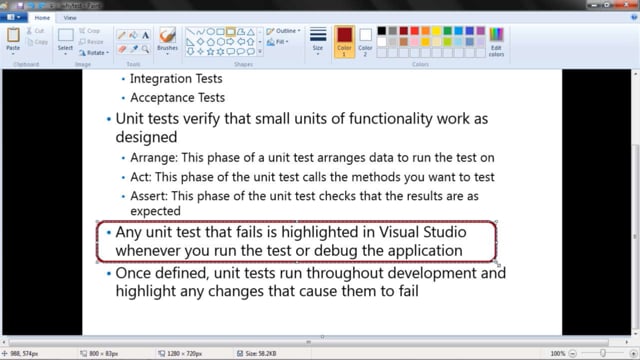Select the Fill with color bucket tool
This screenshot has width=640, height=360.
pyautogui.click(x=133, y=36)
